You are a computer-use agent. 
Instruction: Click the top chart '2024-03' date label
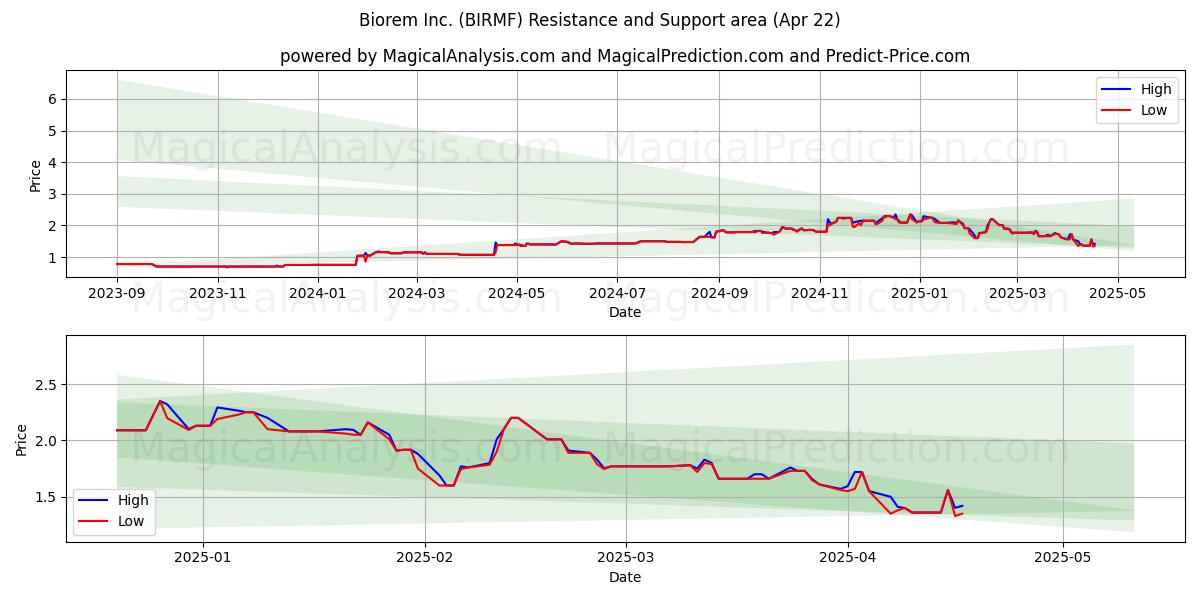coord(416,294)
